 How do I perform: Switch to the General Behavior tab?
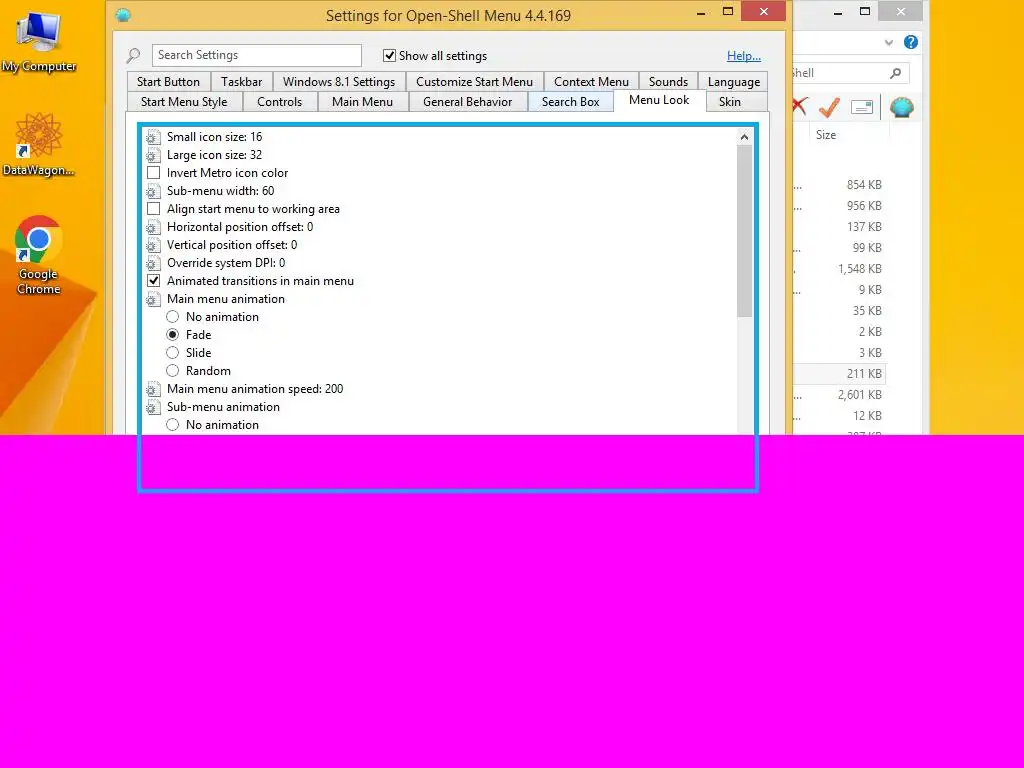point(468,102)
